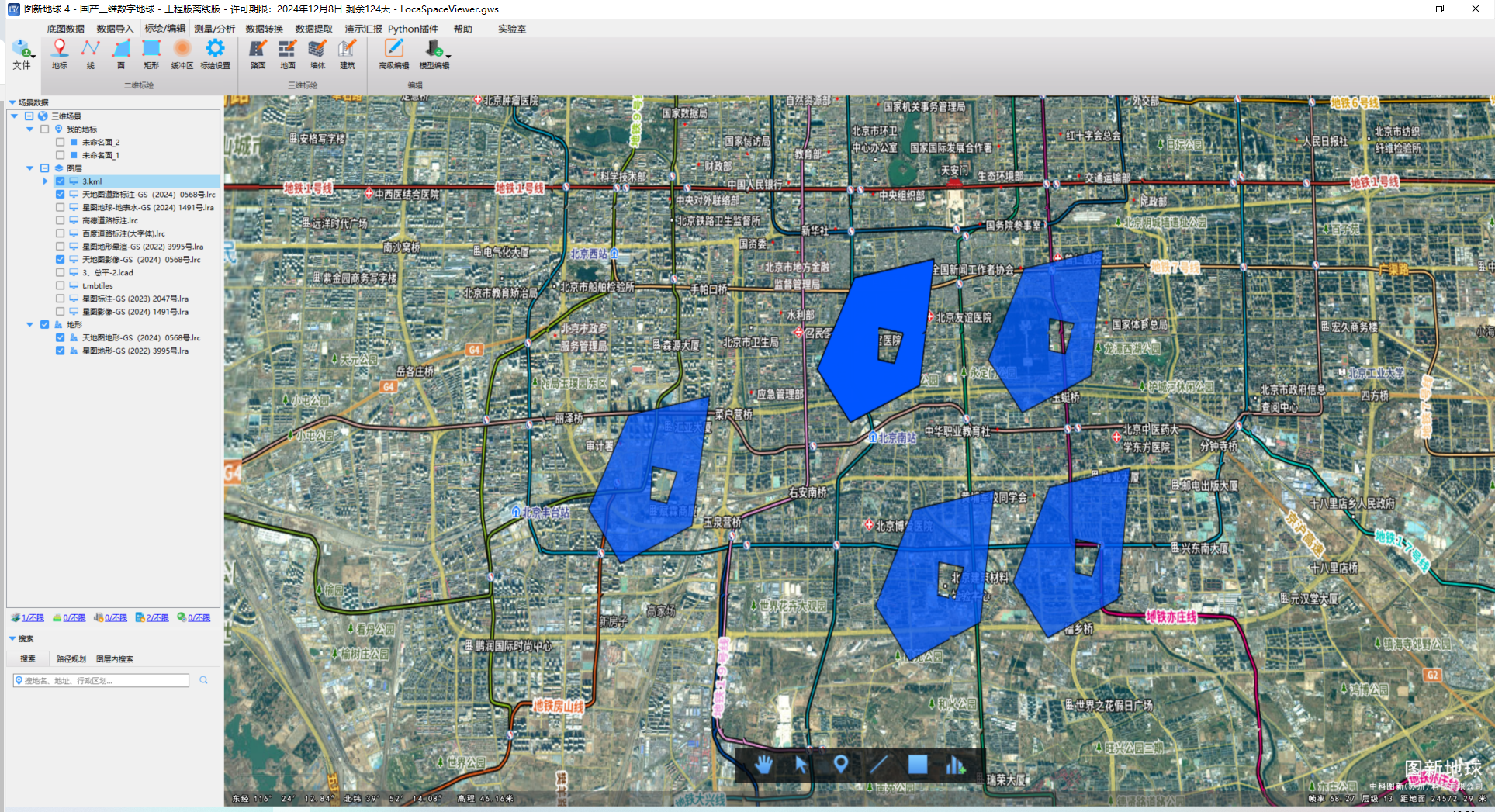
Task: Uncheck 天地图影像 layer checkbox
Action: tap(60, 260)
